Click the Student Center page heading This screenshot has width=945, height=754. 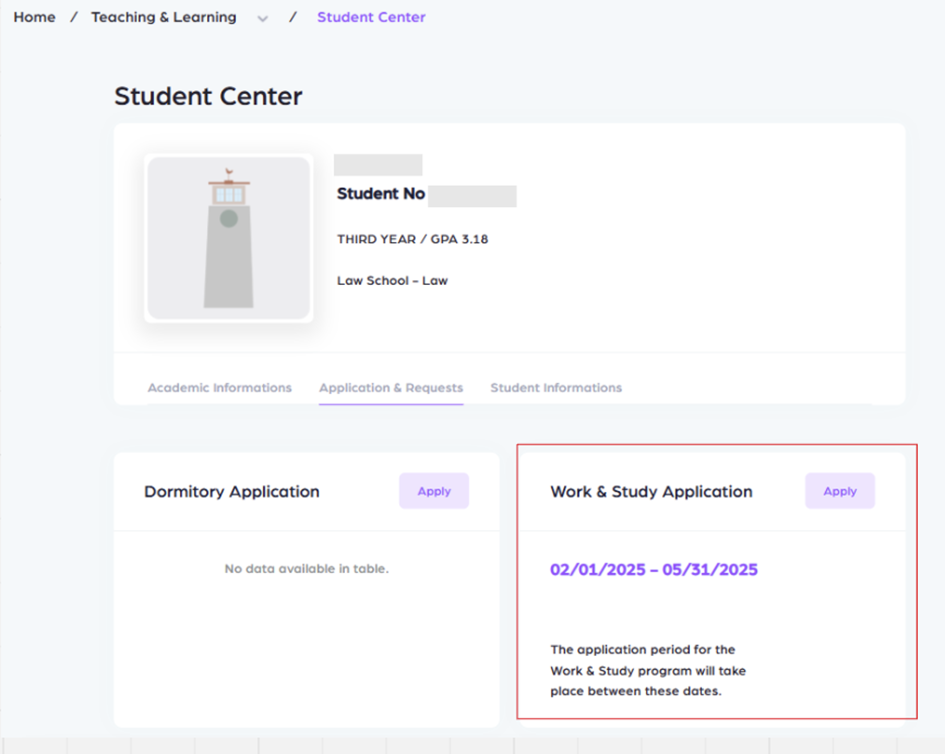[208, 96]
